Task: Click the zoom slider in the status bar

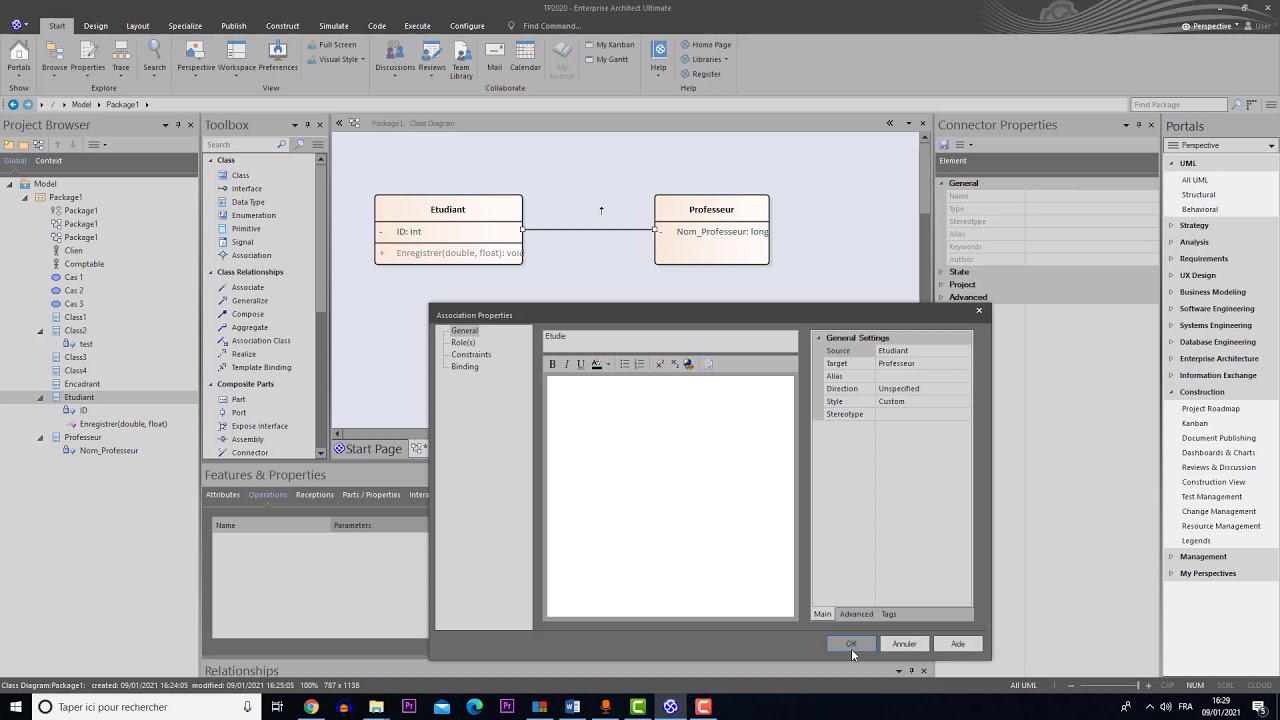Action: pos(1109,686)
